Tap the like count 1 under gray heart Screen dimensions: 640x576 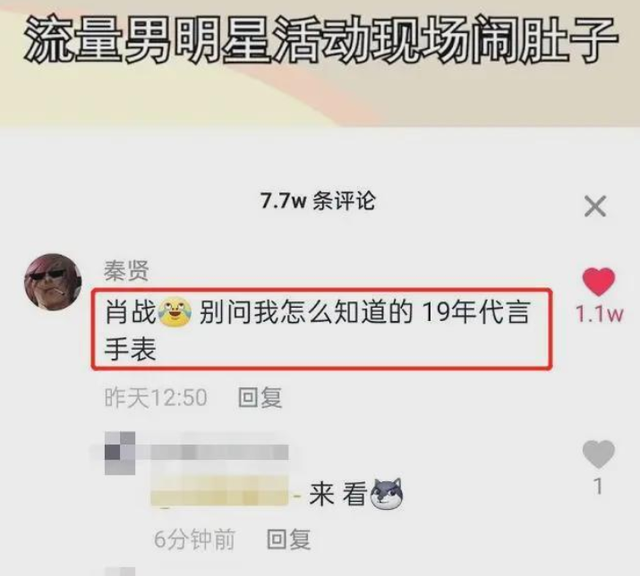click(x=598, y=487)
